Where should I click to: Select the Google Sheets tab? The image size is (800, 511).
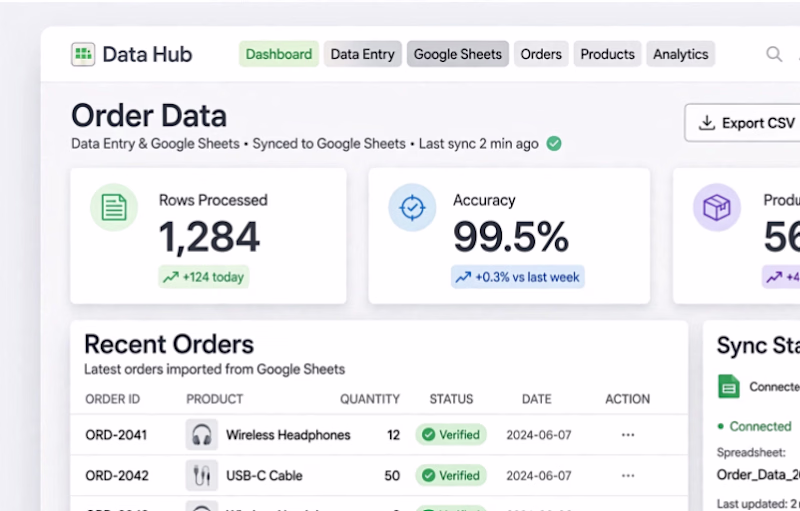(458, 54)
